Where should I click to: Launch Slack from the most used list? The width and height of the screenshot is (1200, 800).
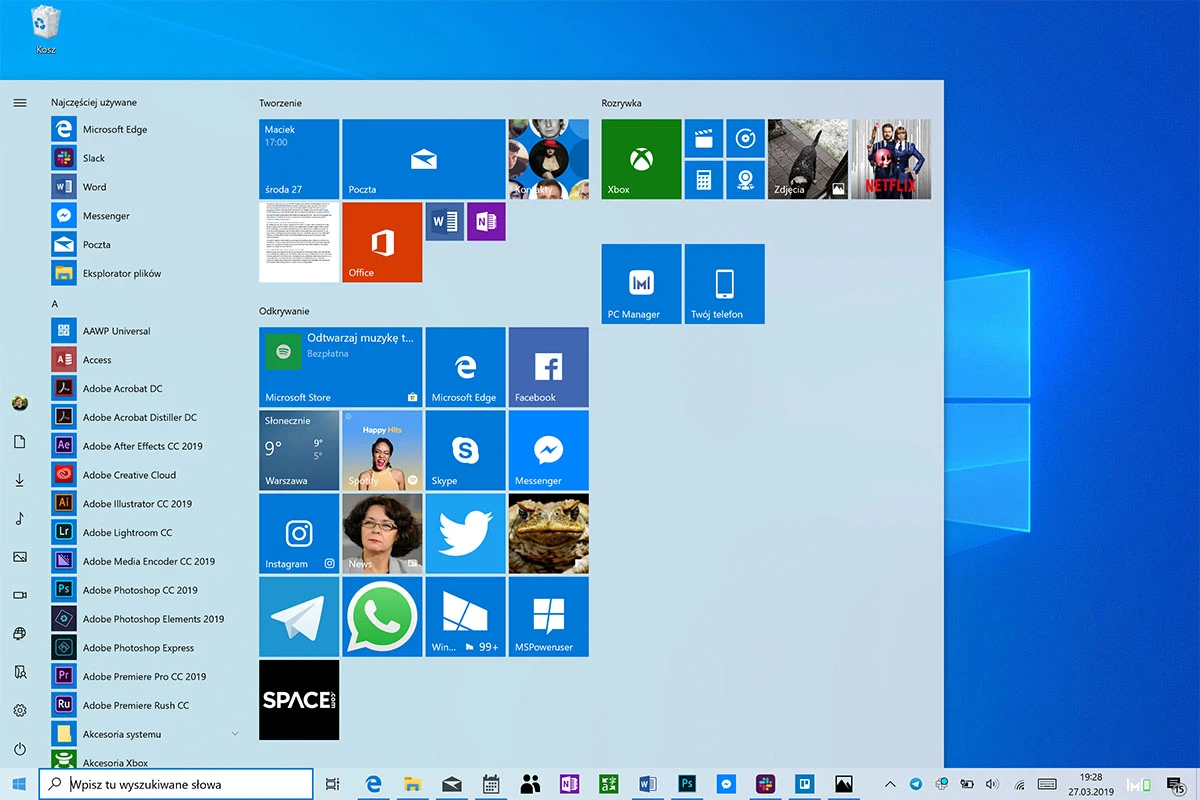click(x=146, y=158)
